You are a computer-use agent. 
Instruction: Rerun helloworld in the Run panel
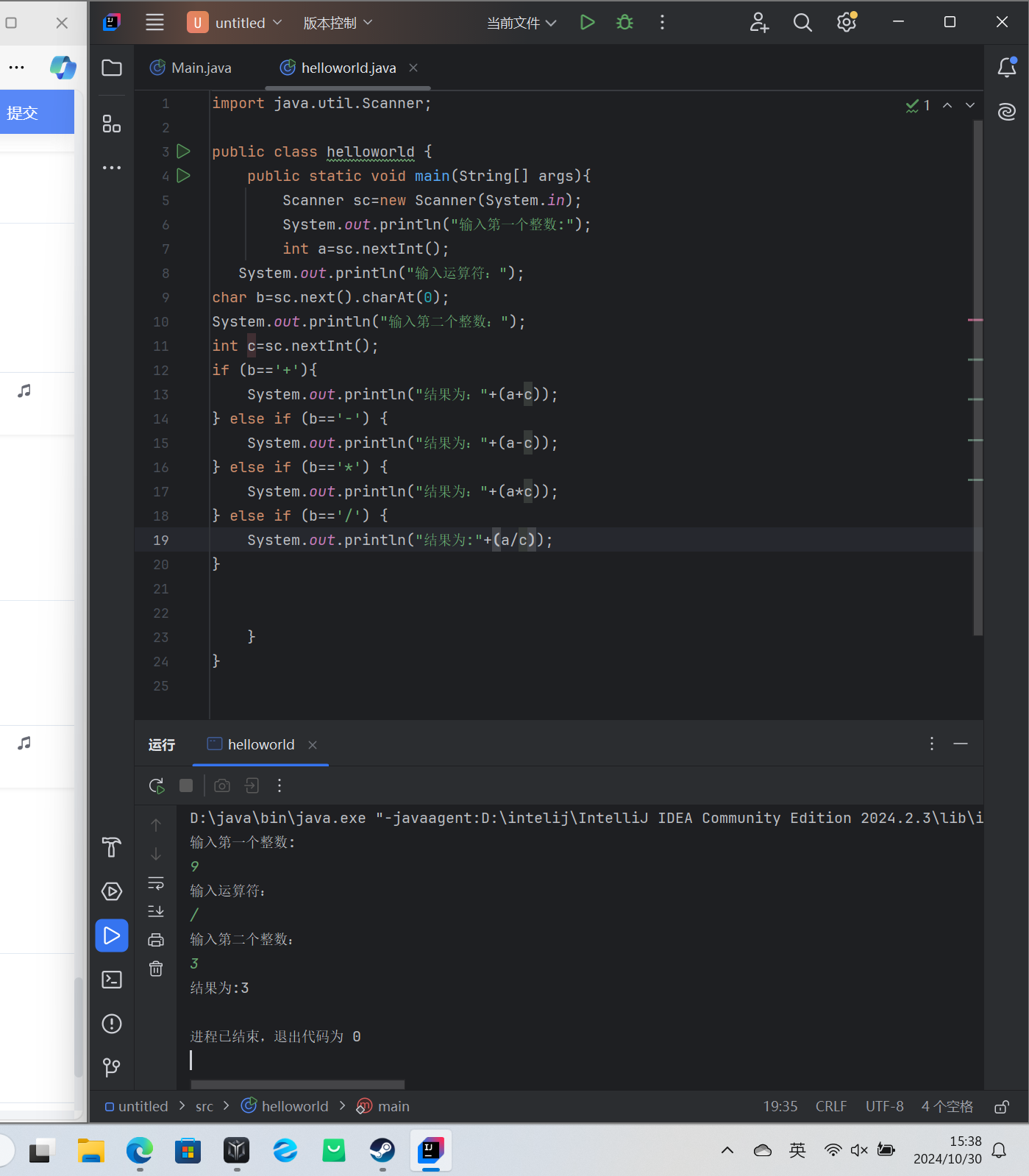pyautogui.click(x=157, y=785)
